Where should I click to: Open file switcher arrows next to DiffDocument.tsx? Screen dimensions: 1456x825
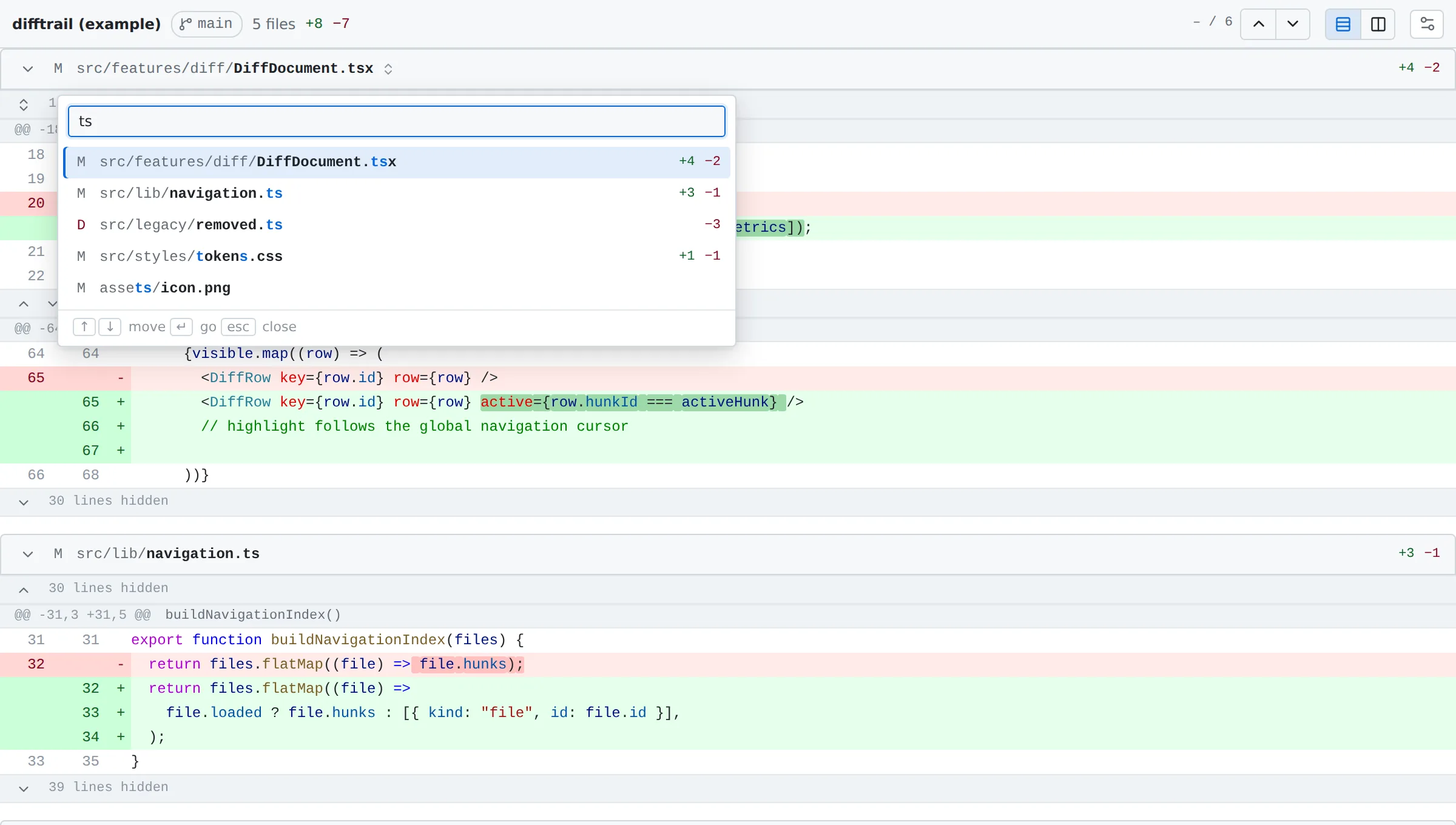click(x=388, y=69)
